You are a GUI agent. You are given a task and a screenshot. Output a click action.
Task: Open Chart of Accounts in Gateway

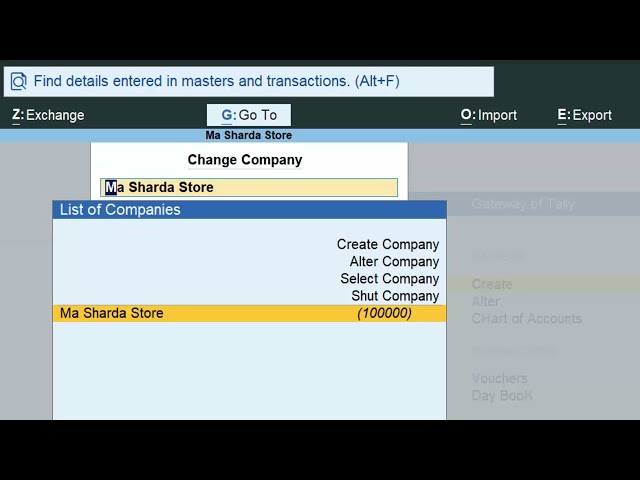527,318
